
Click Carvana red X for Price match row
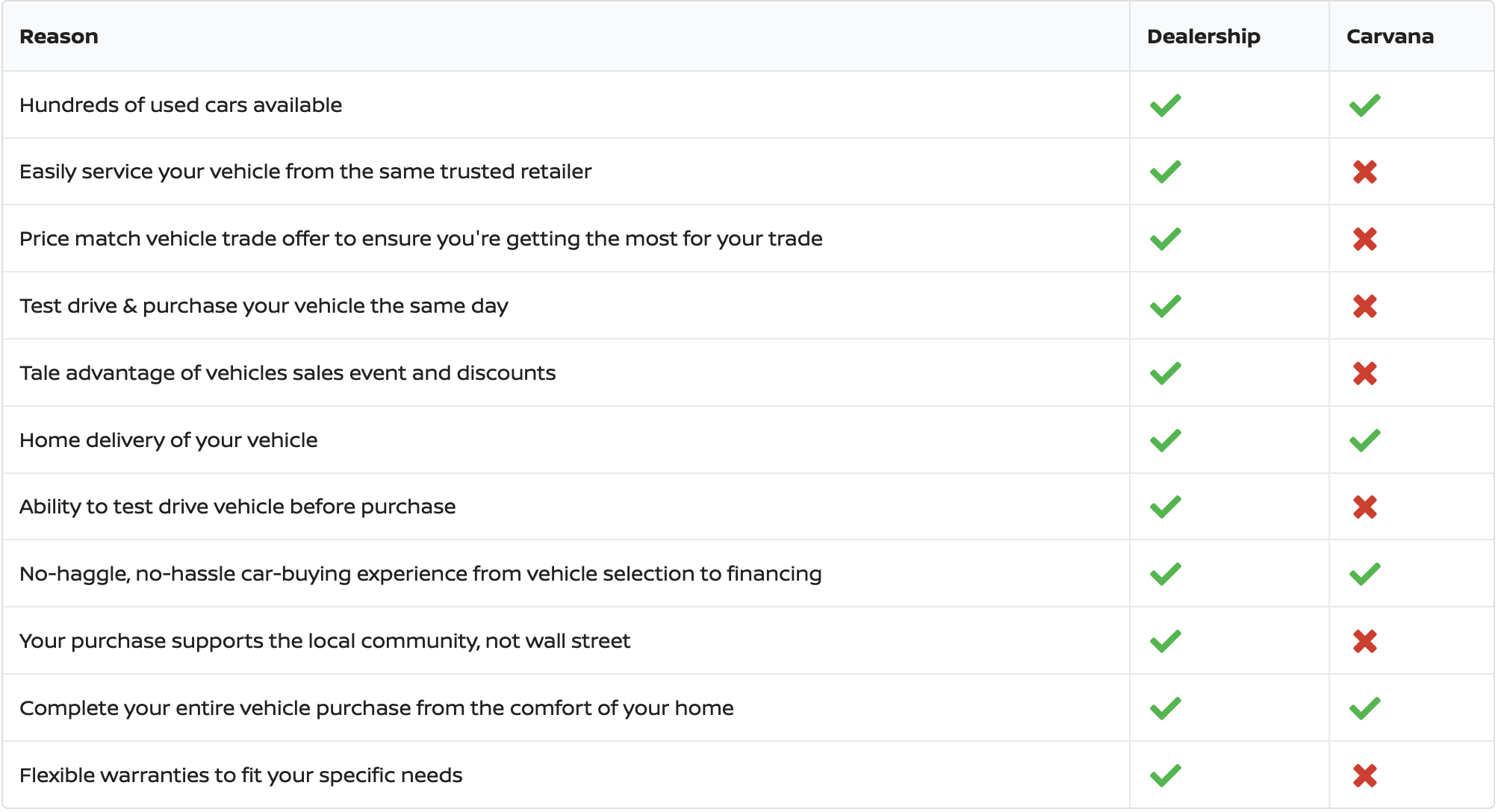(x=1364, y=240)
